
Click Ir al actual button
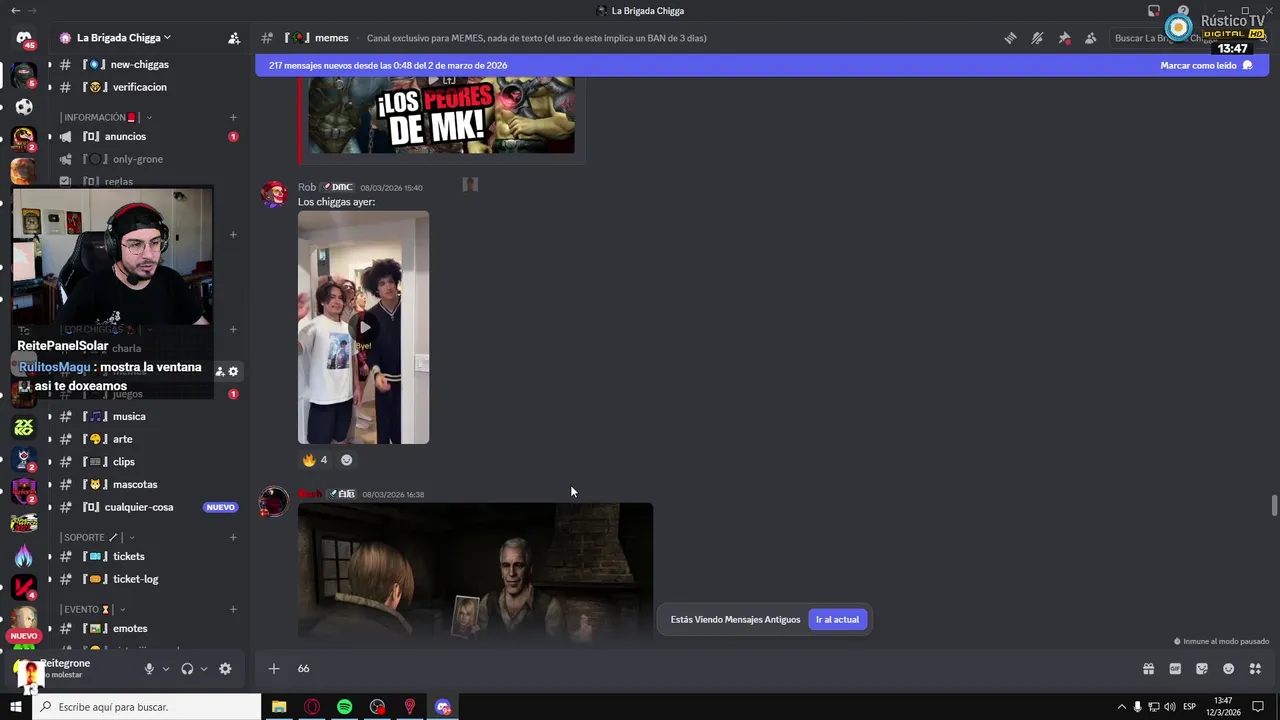(x=837, y=620)
